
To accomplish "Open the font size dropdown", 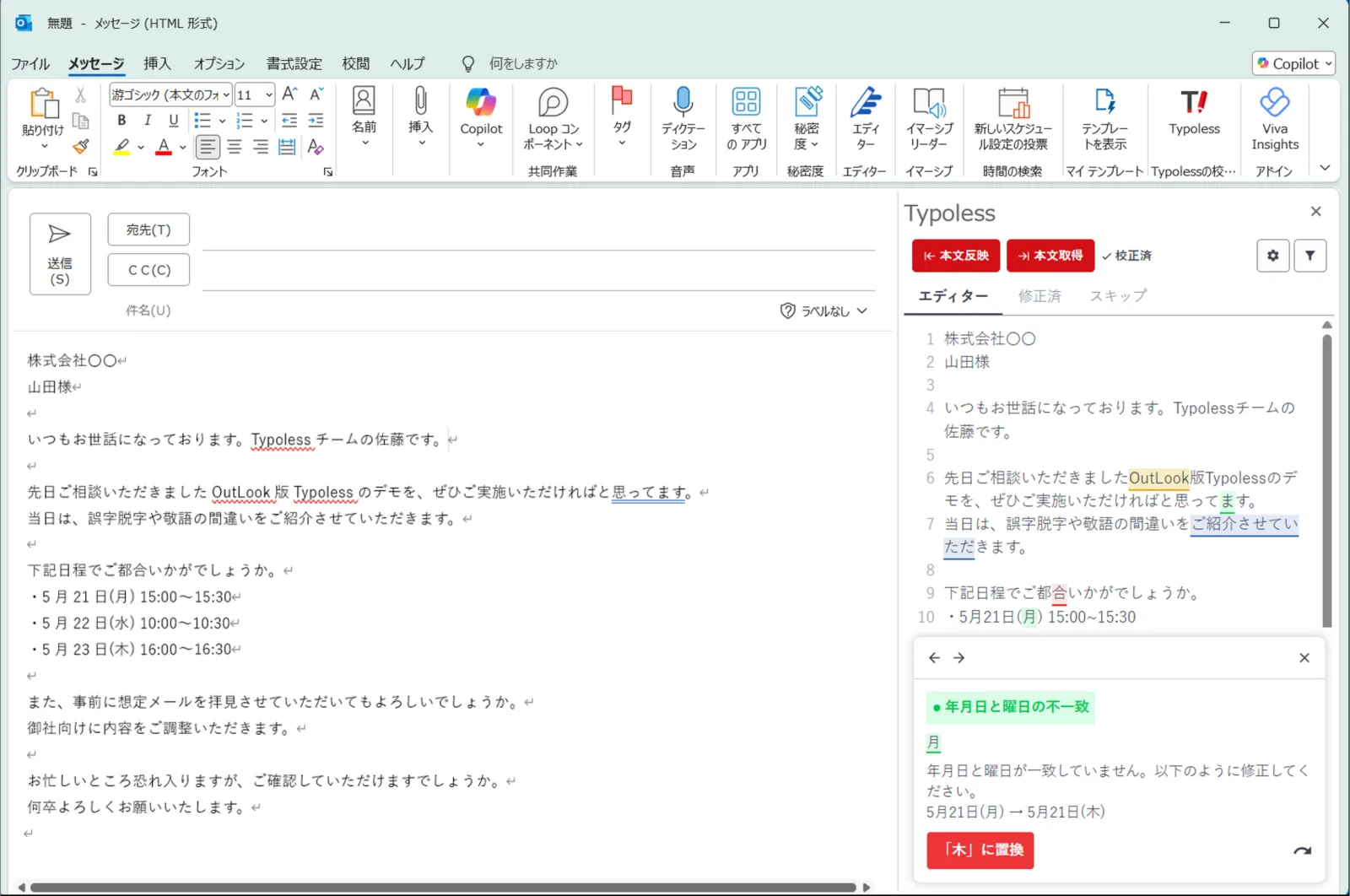I will 268,94.
